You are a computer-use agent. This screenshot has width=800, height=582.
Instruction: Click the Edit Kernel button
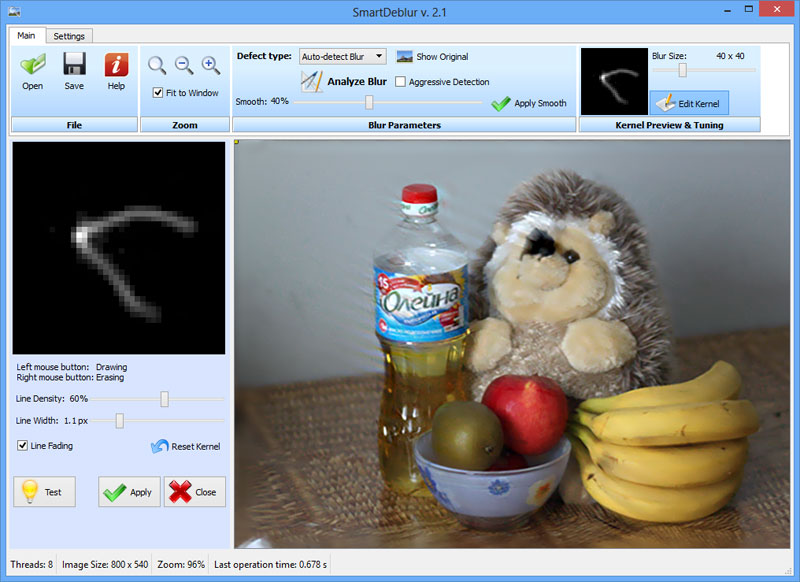coord(689,104)
